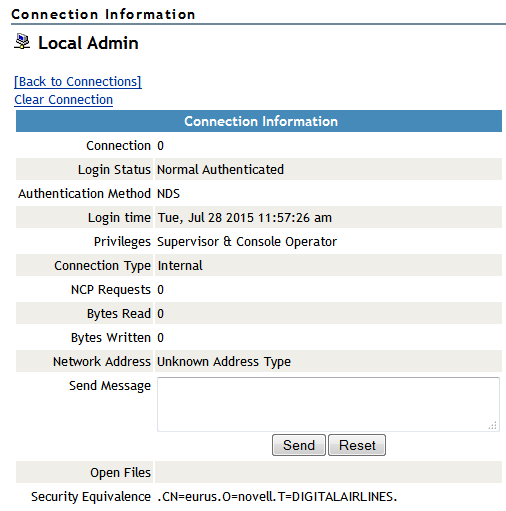This screenshot has height=511, width=506.
Task: Click the Local Admin heading text
Action: (88, 43)
